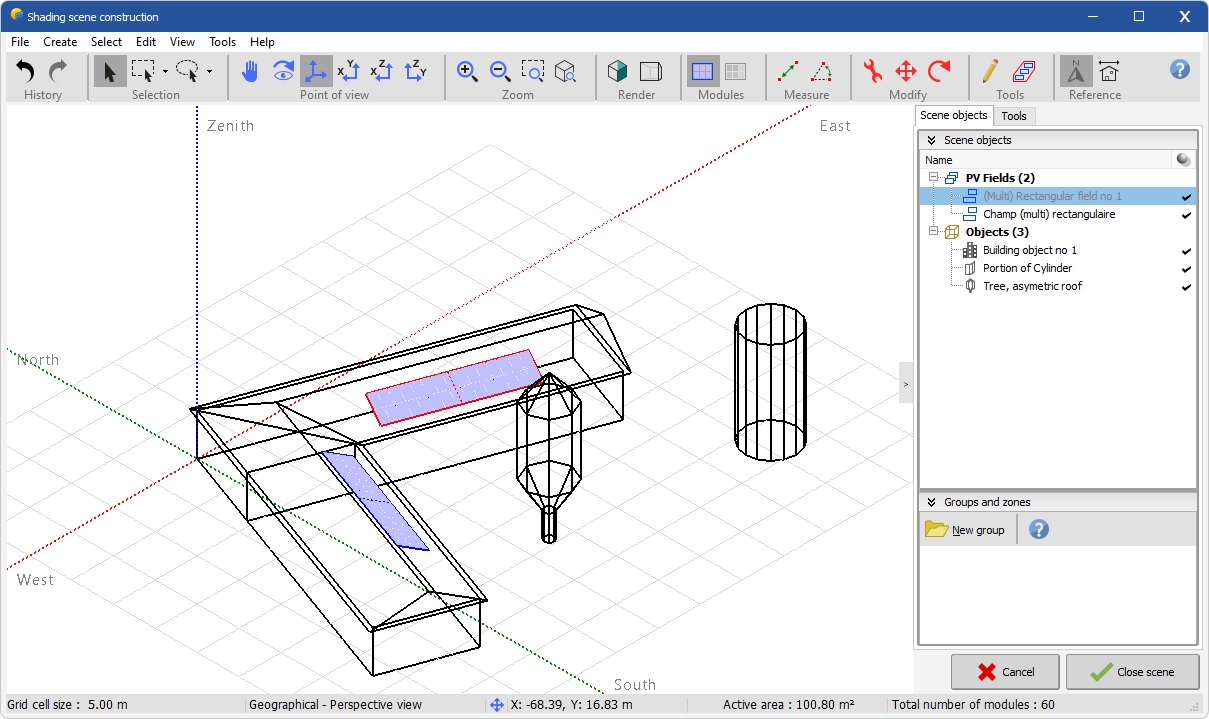Select the rotate object tool

pos(939,71)
